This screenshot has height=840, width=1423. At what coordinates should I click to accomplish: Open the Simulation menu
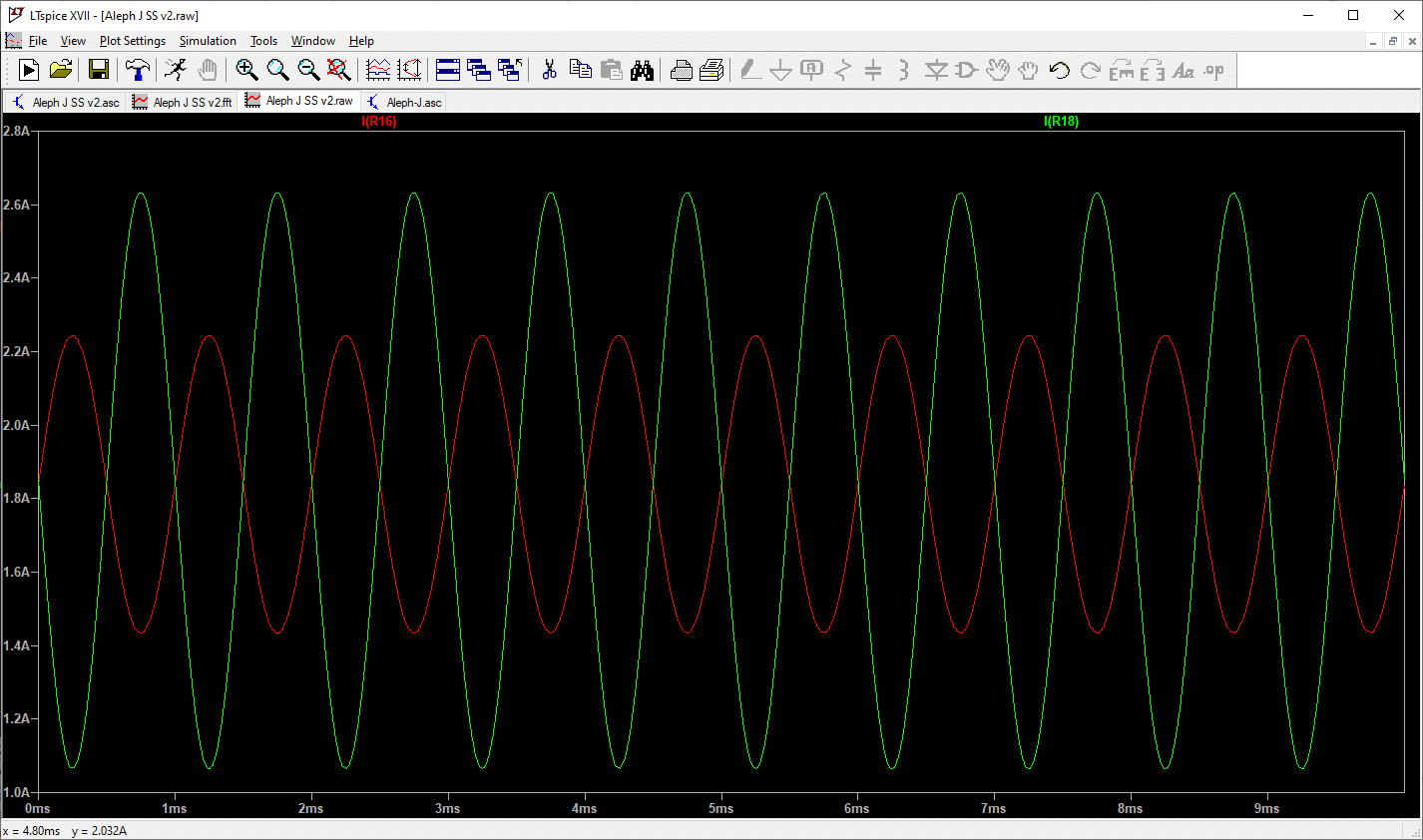point(208,41)
